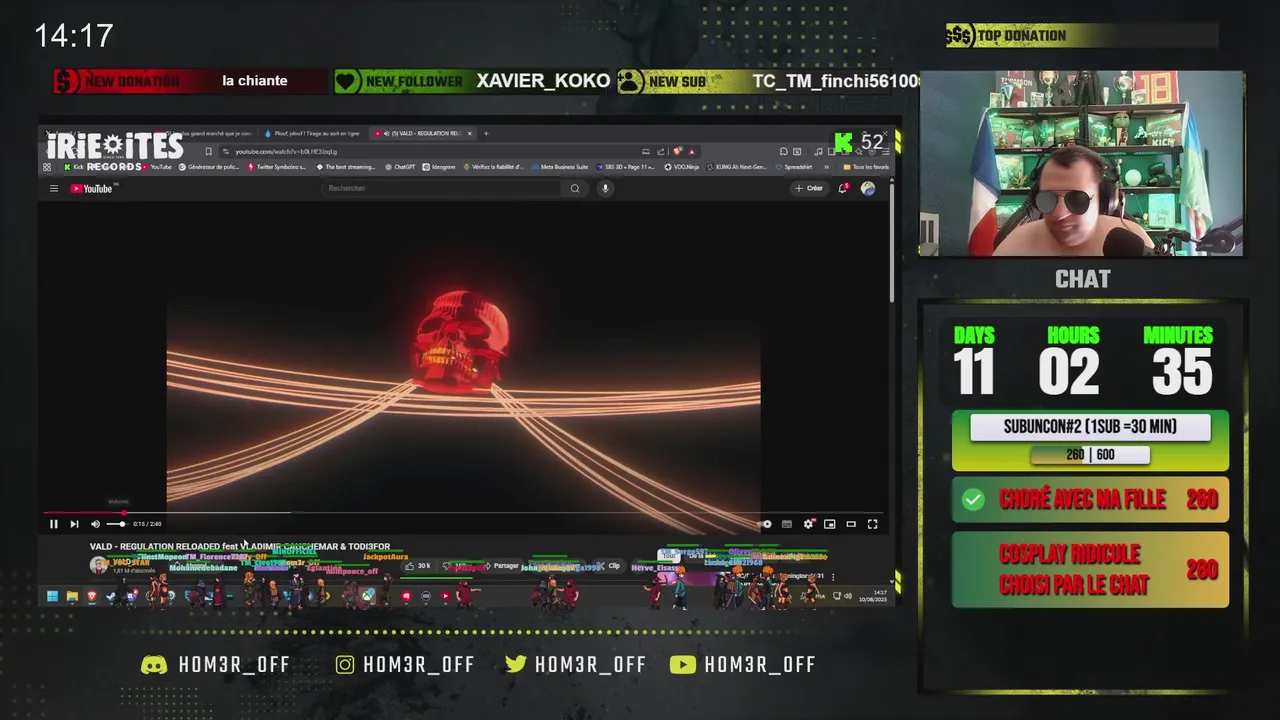This screenshot has height=720, width=1280.
Task: Open the Créer menu
Action: tap(808, 188)
